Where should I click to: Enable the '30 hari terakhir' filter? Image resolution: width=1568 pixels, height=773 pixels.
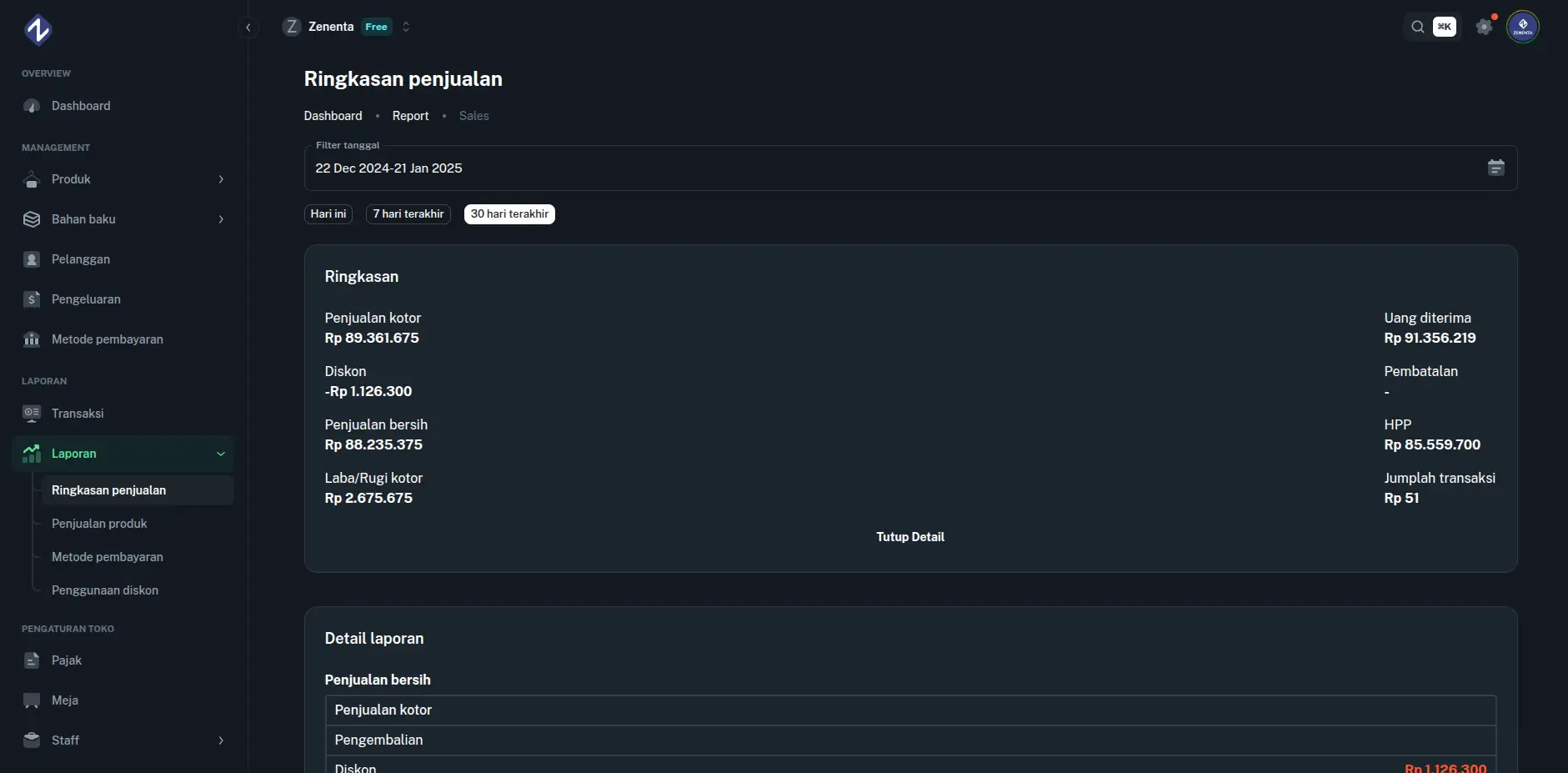coord(508,213)
